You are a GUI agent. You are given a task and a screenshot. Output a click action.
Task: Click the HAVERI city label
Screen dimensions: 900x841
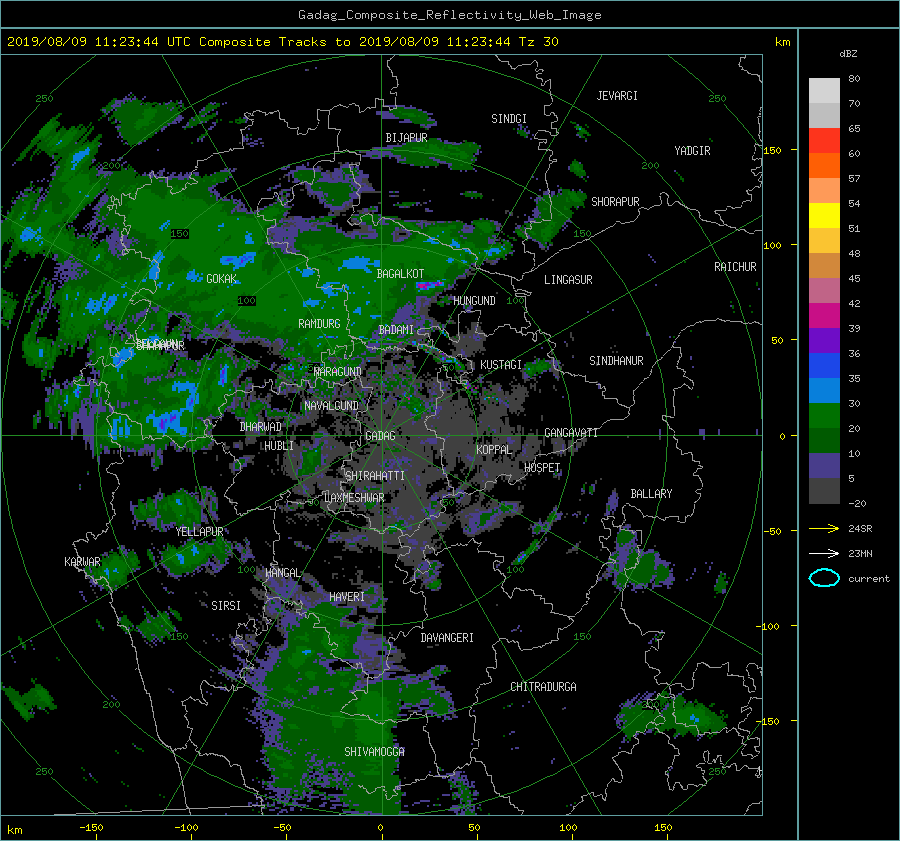click(x=347, y=598)
